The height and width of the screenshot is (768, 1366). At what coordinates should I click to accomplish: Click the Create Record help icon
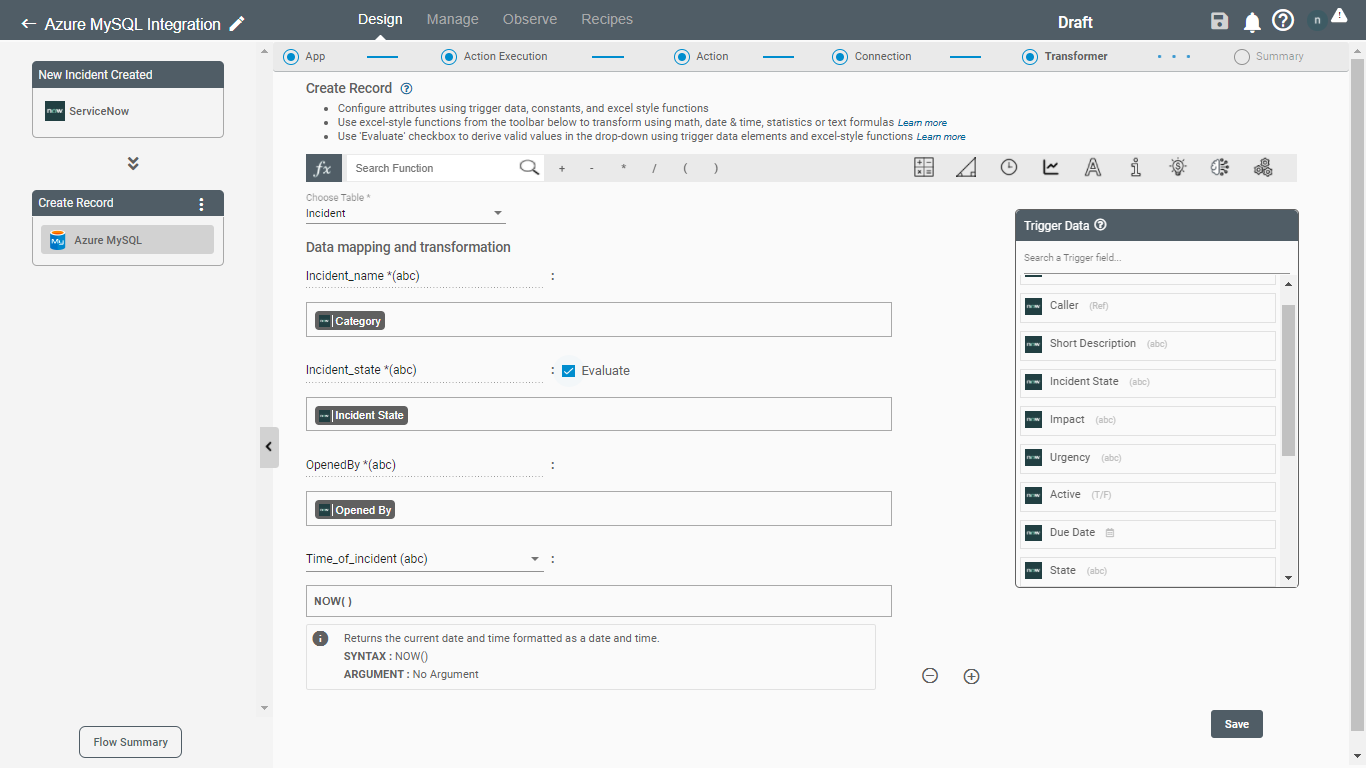406,89
